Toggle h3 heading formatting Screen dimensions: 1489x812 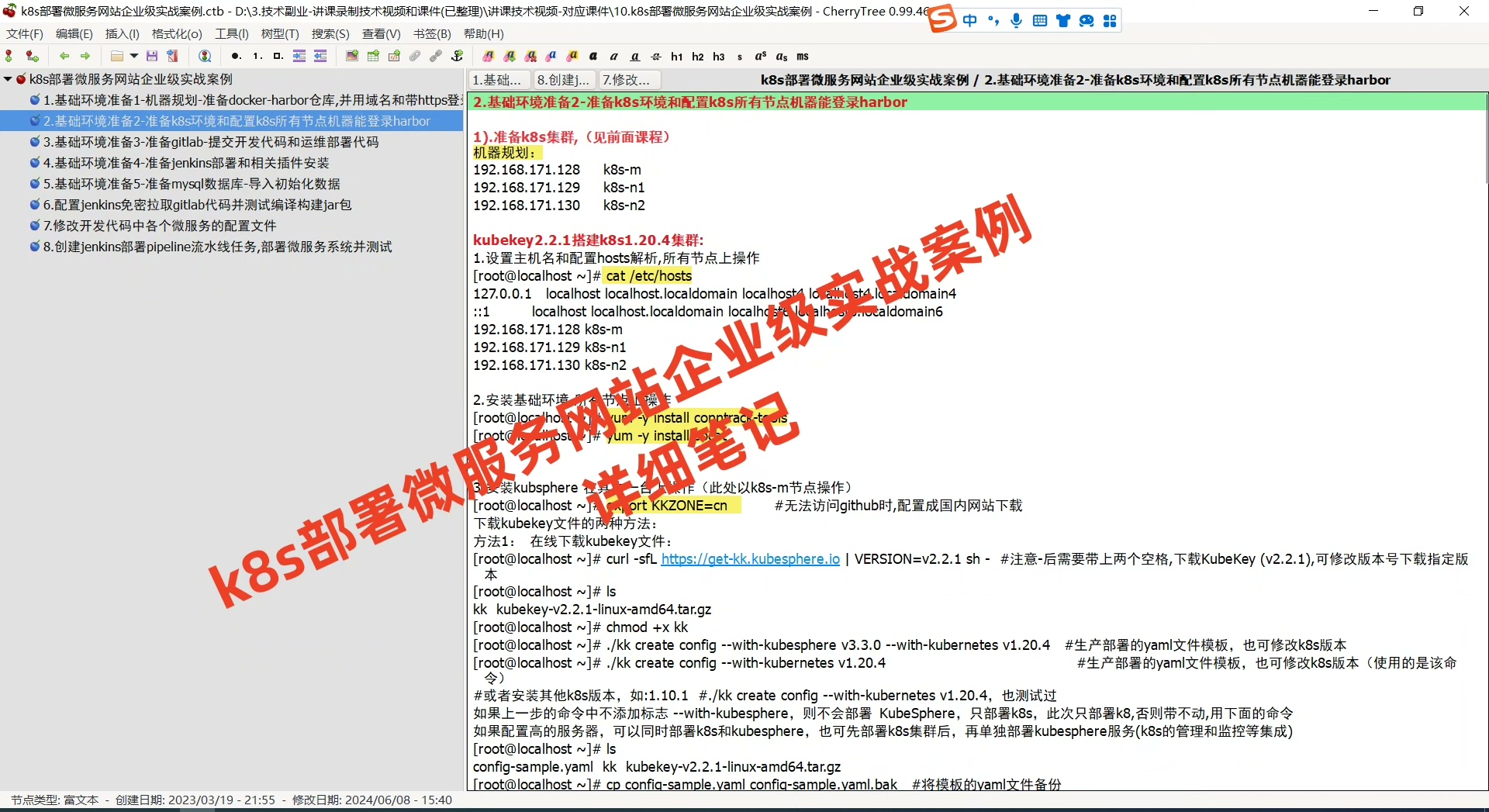719,56
